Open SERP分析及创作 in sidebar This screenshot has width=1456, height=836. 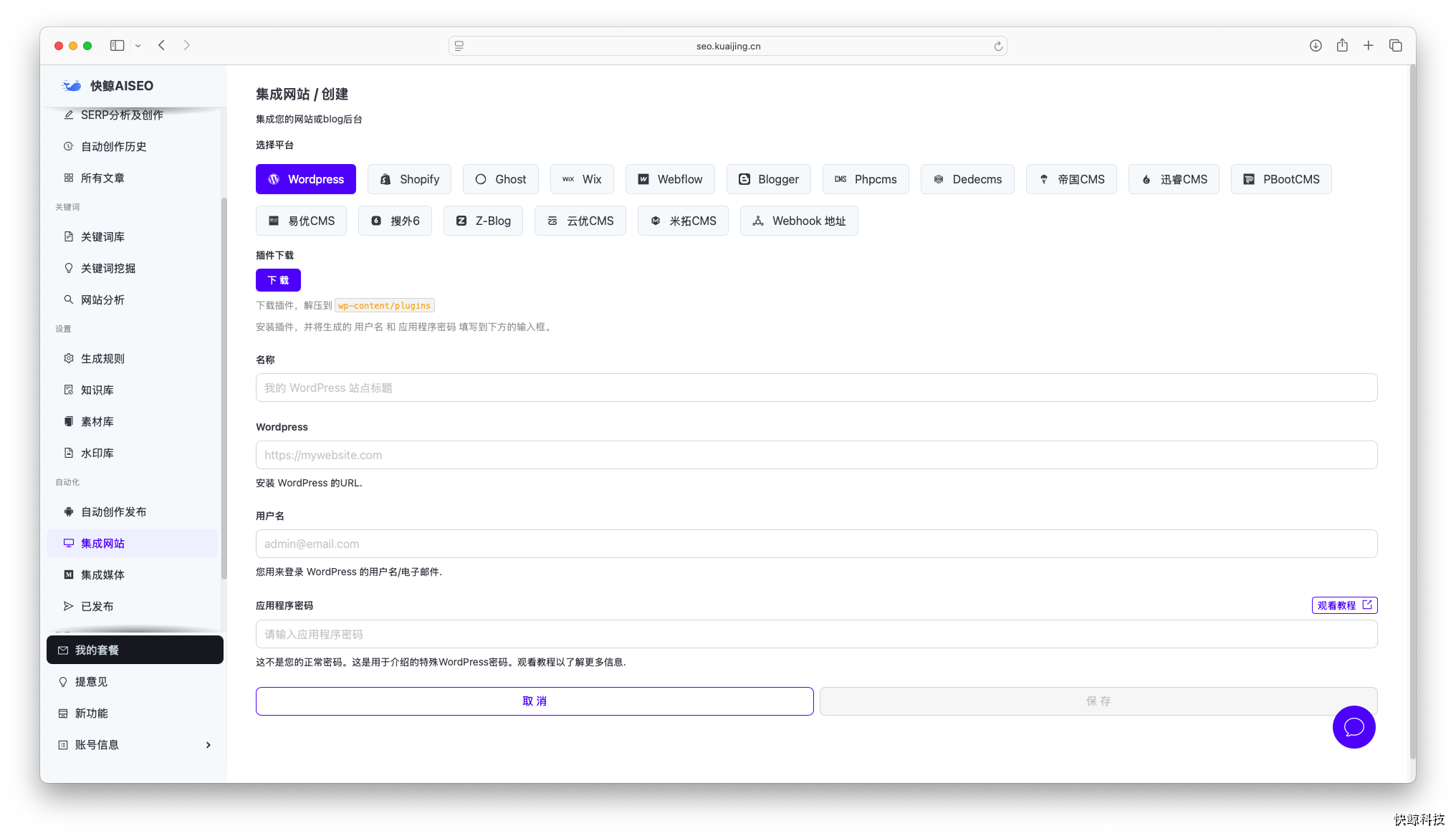pos(132,115)
